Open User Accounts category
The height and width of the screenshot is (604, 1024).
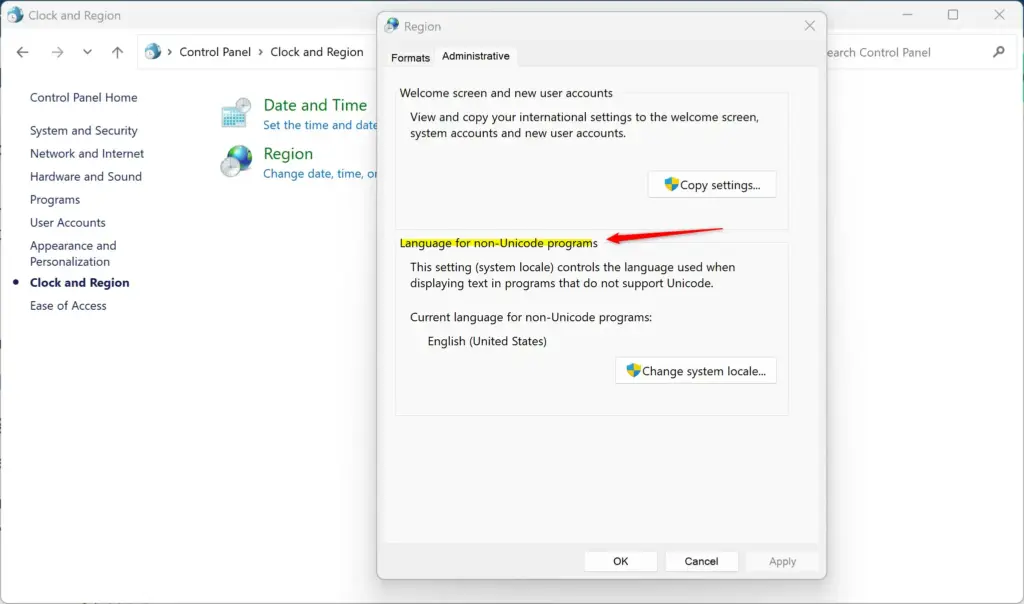click(x=67, y=223)
